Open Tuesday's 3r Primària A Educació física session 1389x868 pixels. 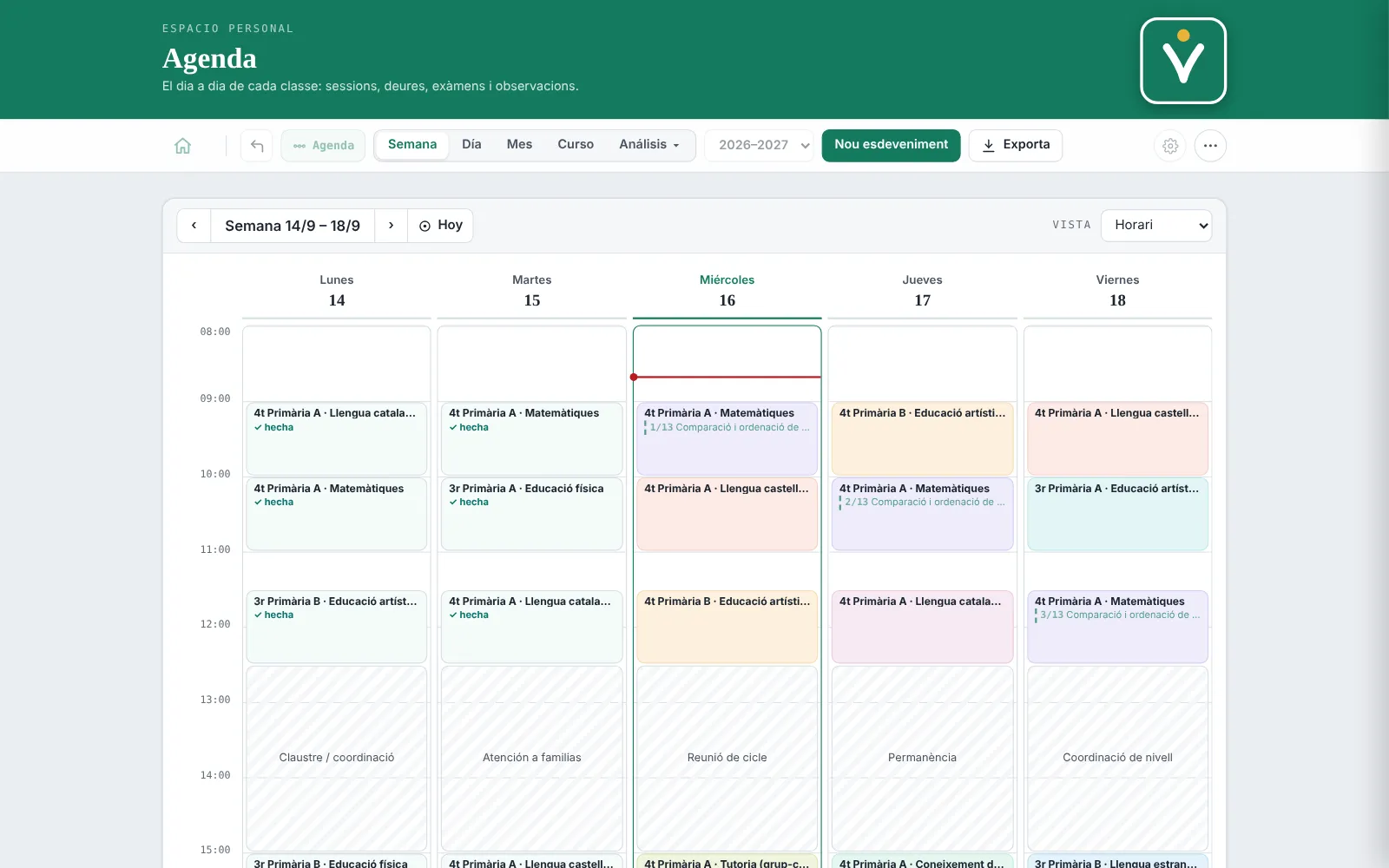click(x=532, y=514)
